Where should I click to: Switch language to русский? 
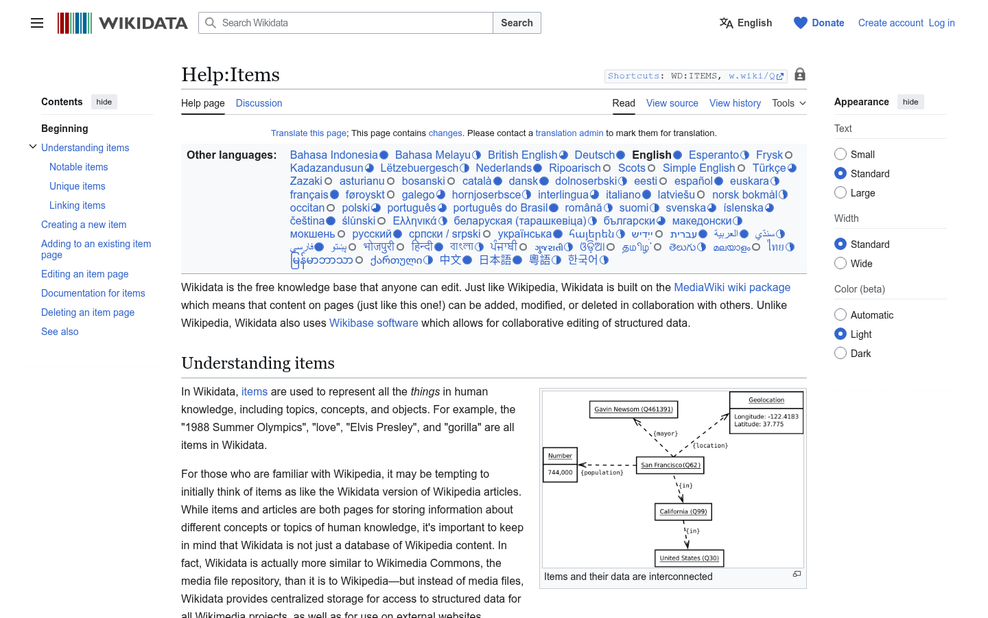click(x=372, y=234)
